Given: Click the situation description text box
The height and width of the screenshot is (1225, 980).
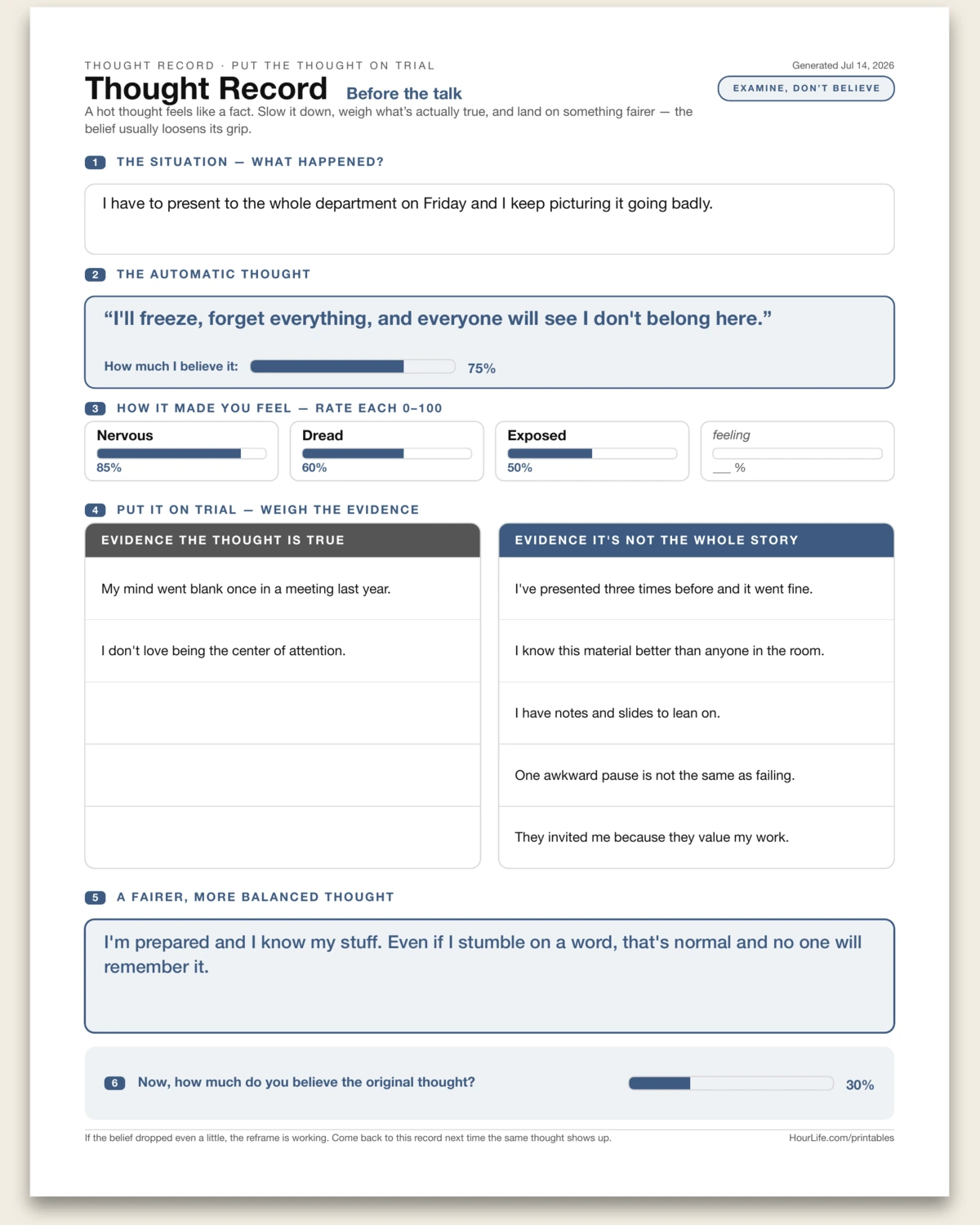Looking at the screenshot, I should 489,219.
